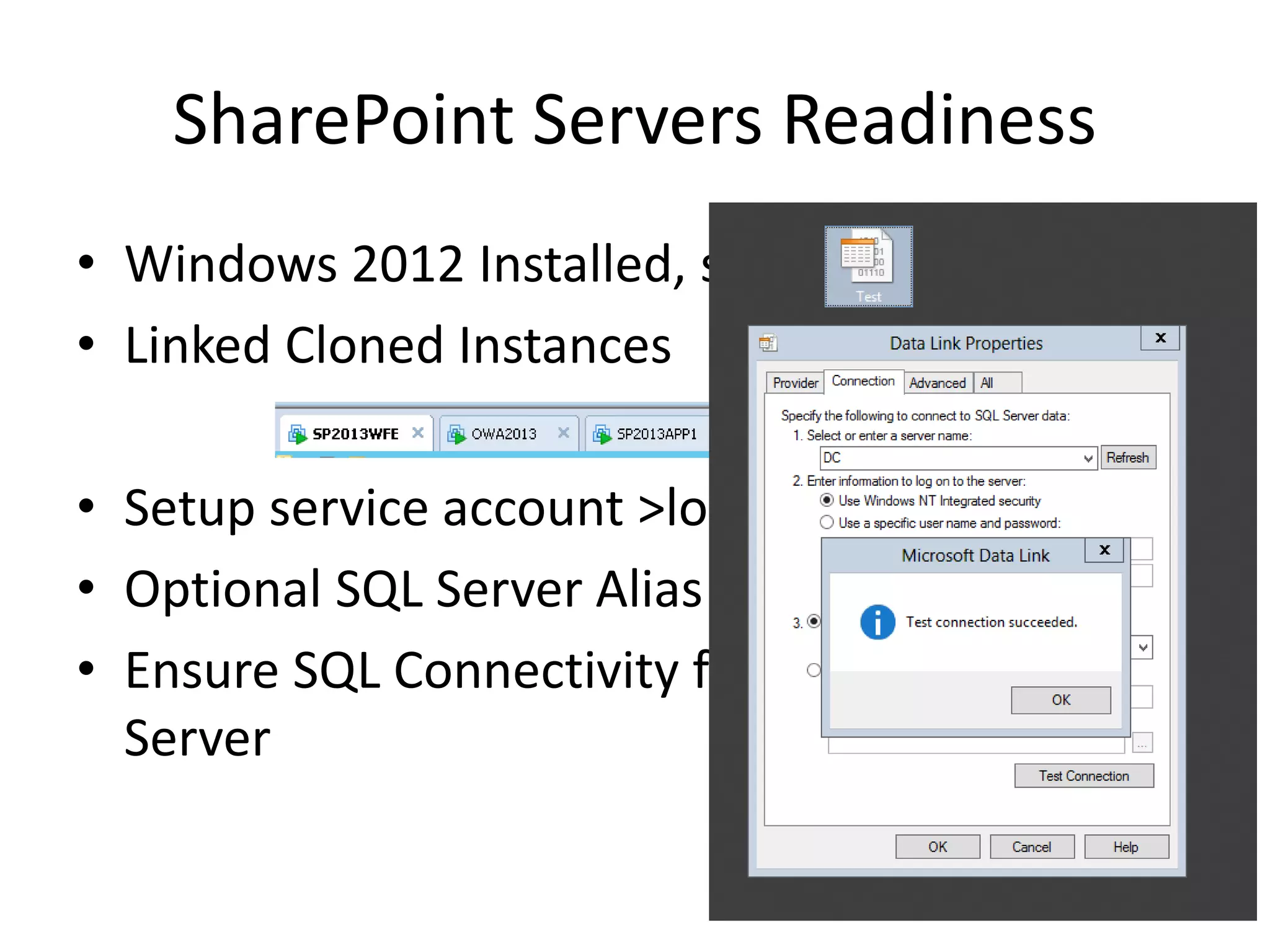Switch to the Provider tab
Screen dimensions: 1270x952
(x=795, y=383)
